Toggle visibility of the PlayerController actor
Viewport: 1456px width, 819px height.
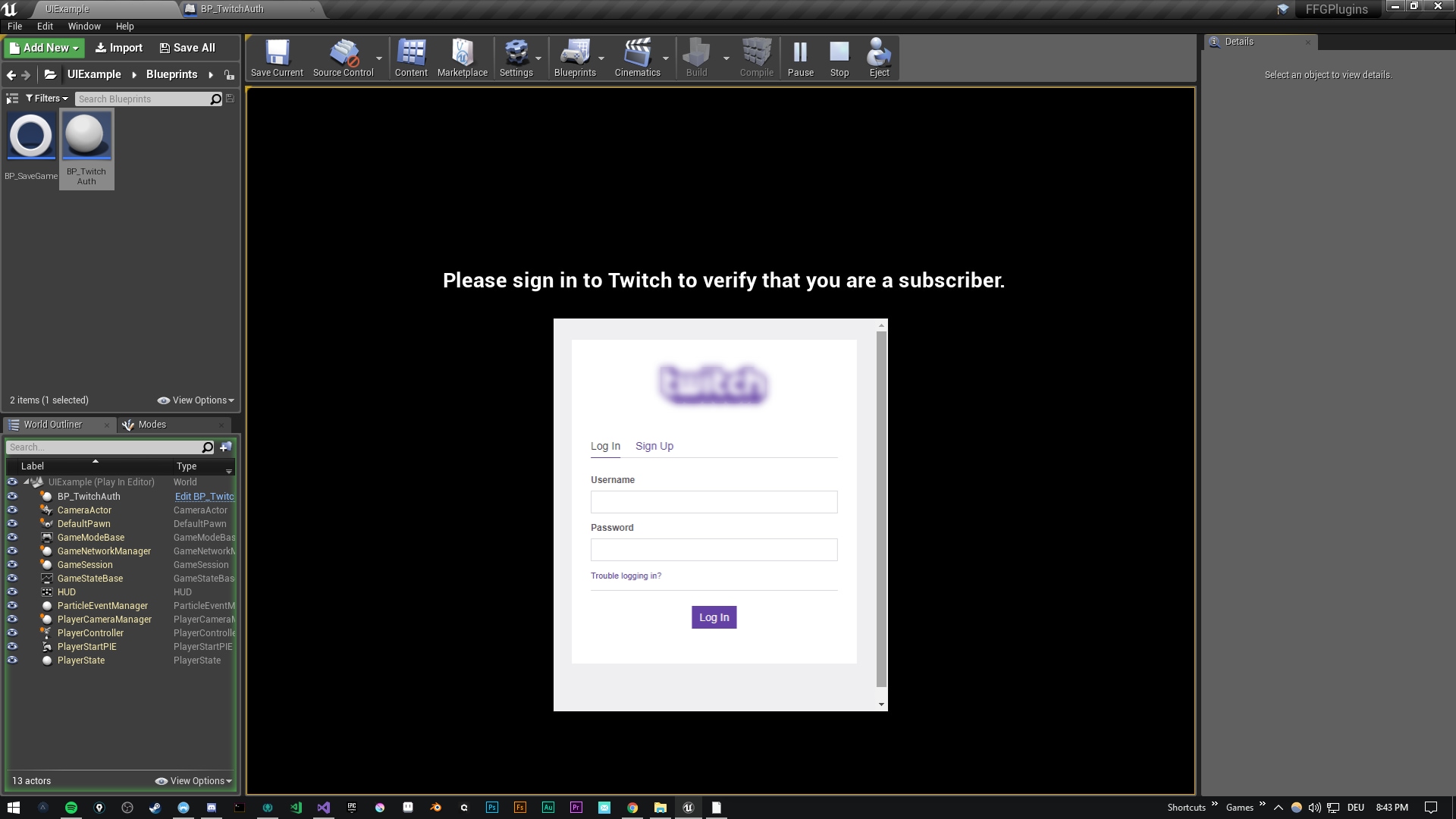(13, 632)
